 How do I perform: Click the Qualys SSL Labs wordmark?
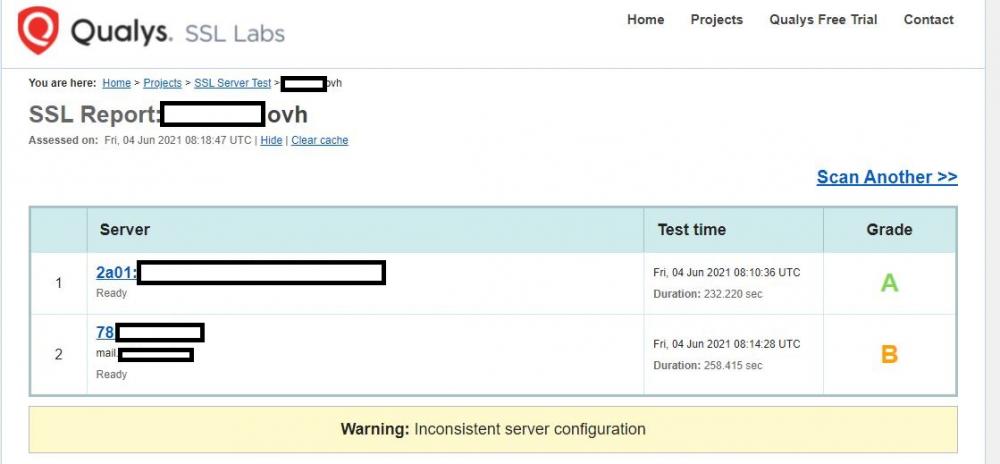click(177, 32)
